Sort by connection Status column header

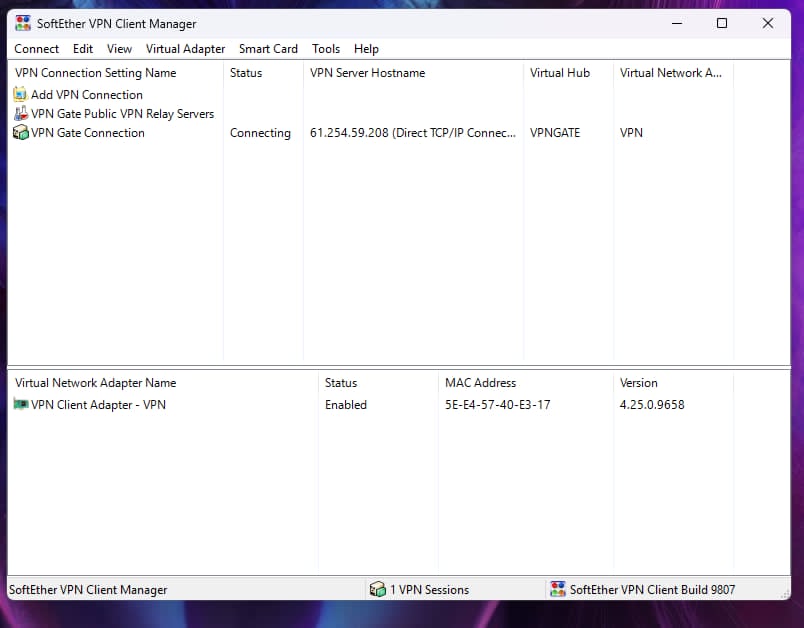coord(263,73)
